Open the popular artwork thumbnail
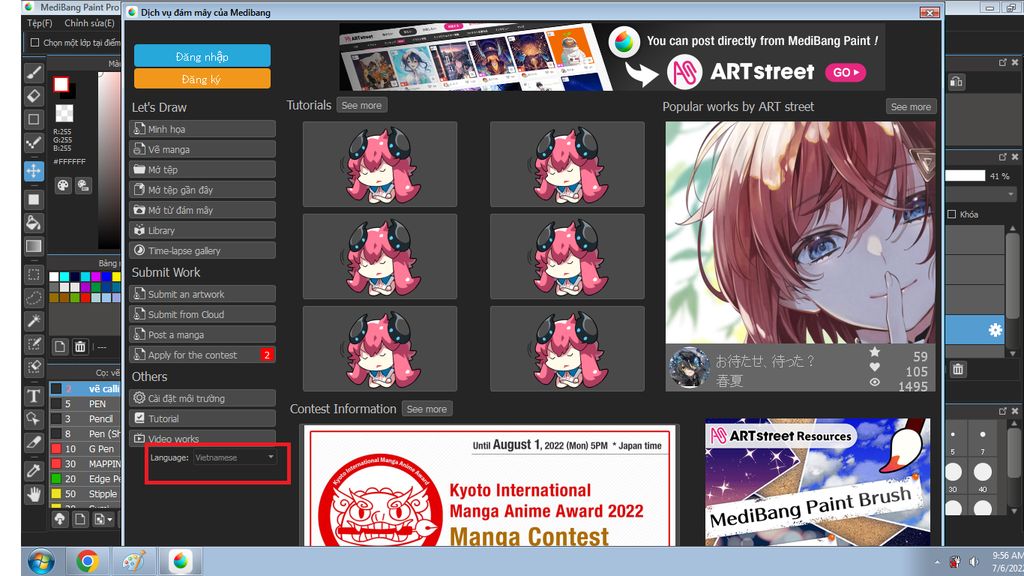1024x576 pixels. tap(801, 233)
